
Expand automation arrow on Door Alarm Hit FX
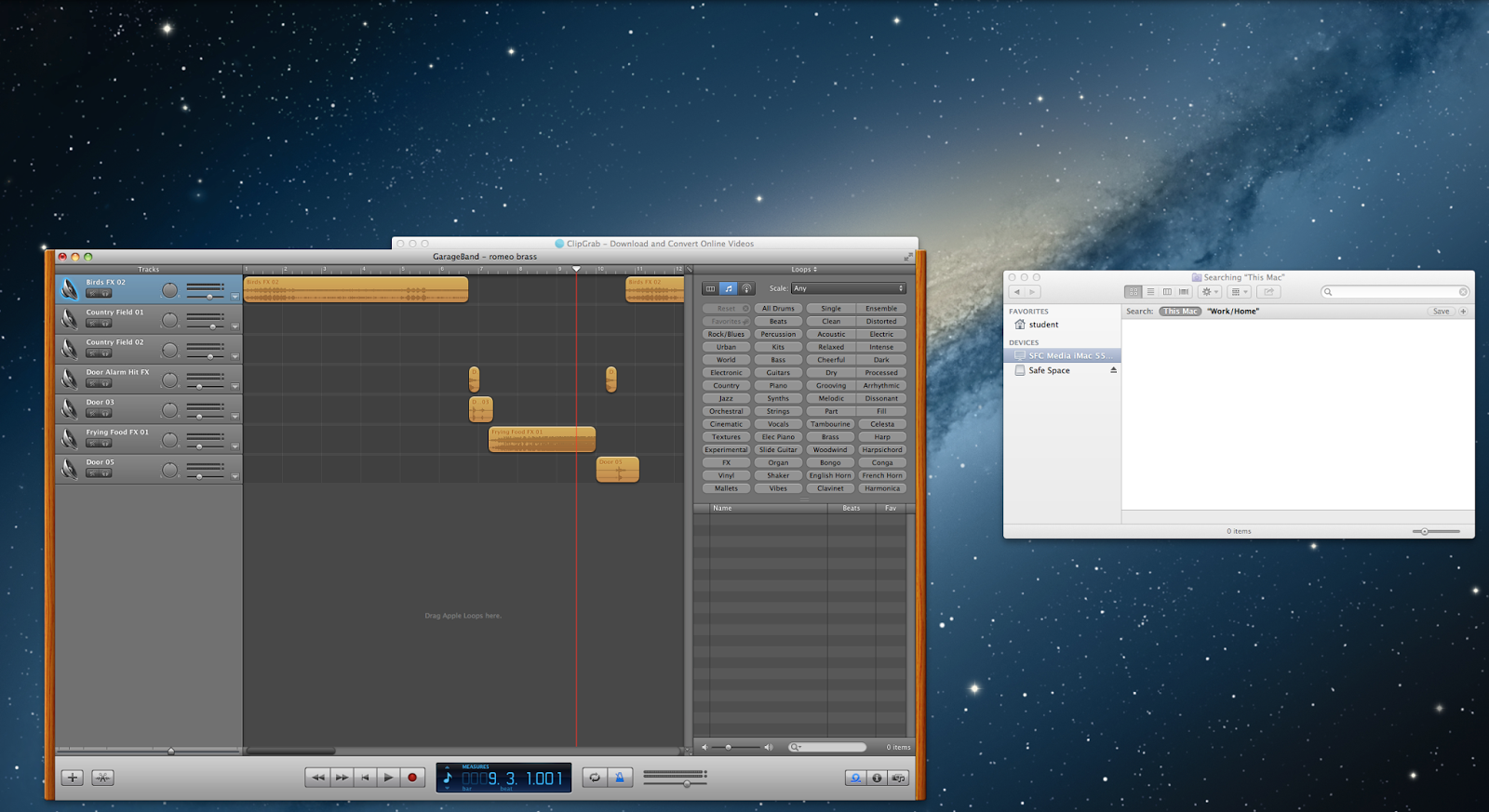tap(235, 386)
